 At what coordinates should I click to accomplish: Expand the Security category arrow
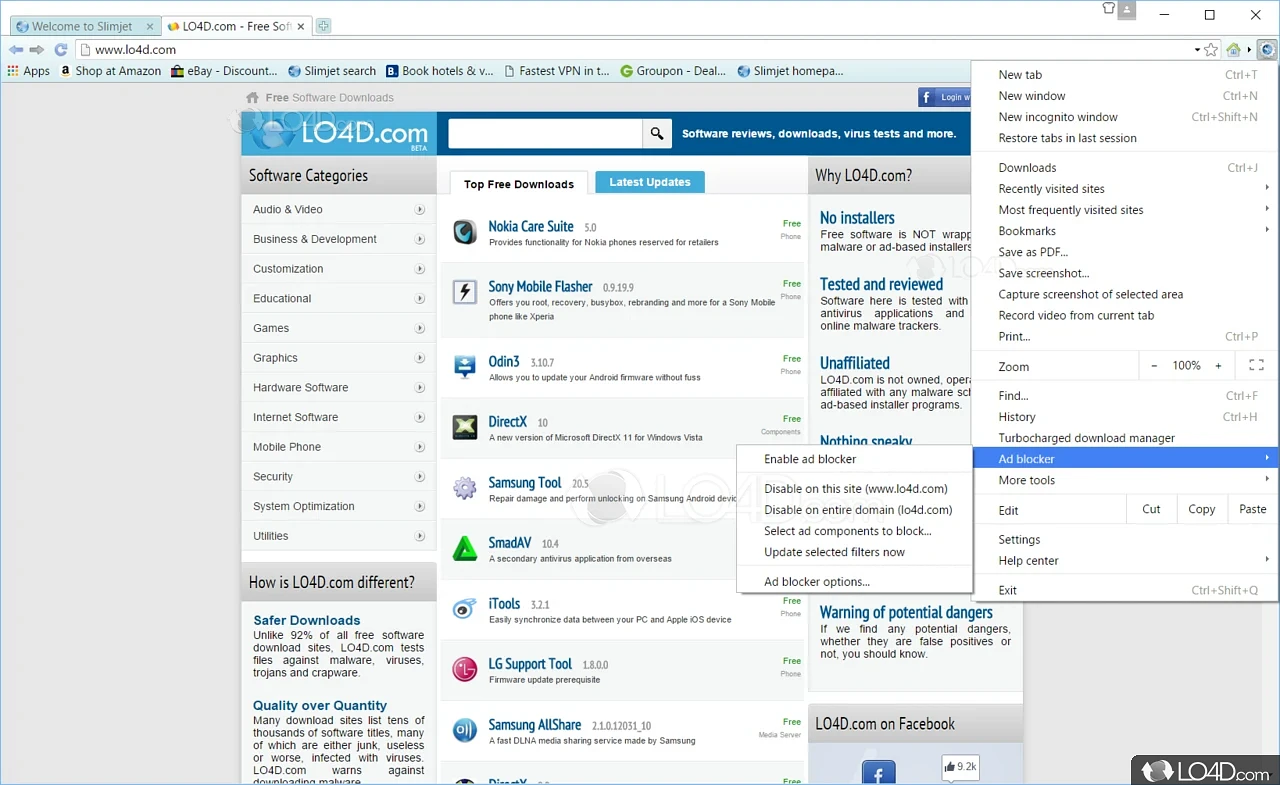click(x=420, y=477)
